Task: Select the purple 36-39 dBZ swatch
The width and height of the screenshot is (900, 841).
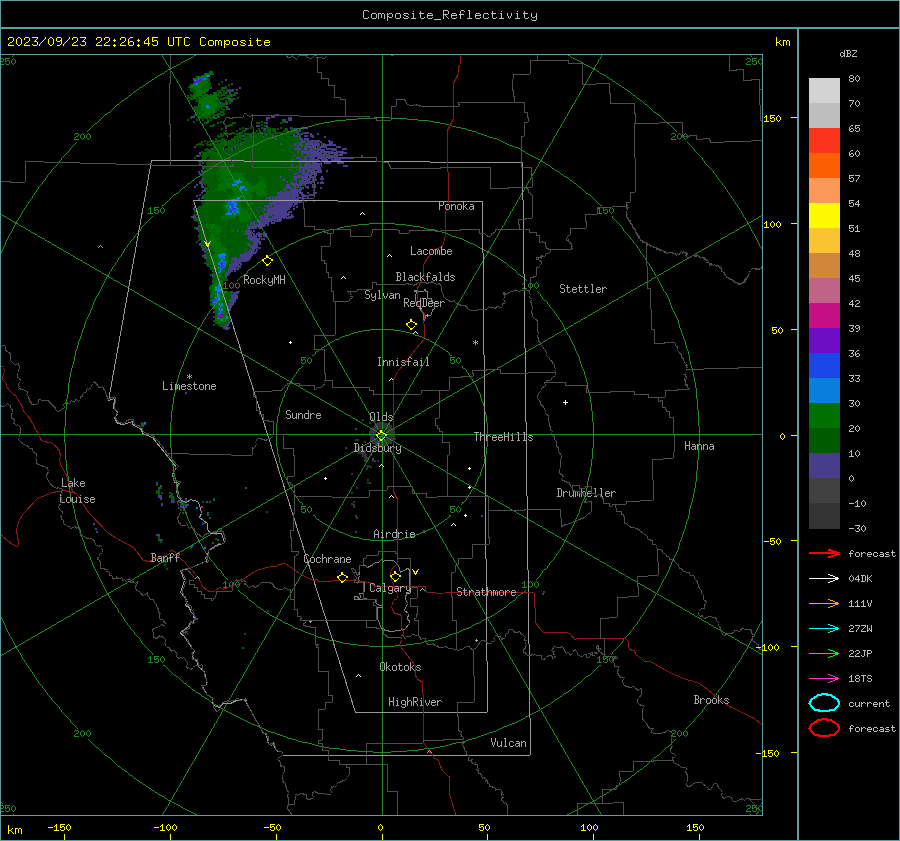Action: click(824, 341)
